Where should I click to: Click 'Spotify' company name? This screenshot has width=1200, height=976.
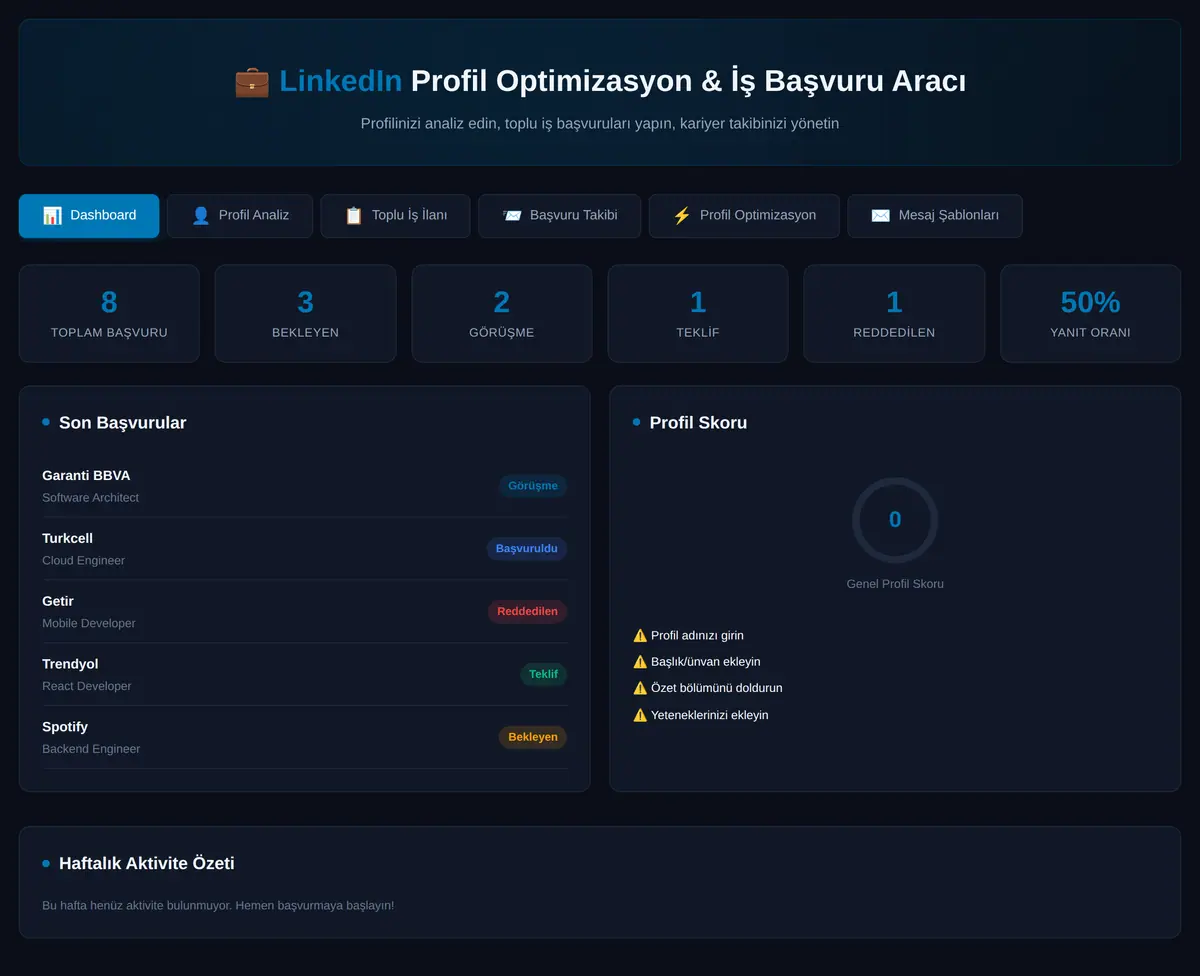[x=65, y=727]
